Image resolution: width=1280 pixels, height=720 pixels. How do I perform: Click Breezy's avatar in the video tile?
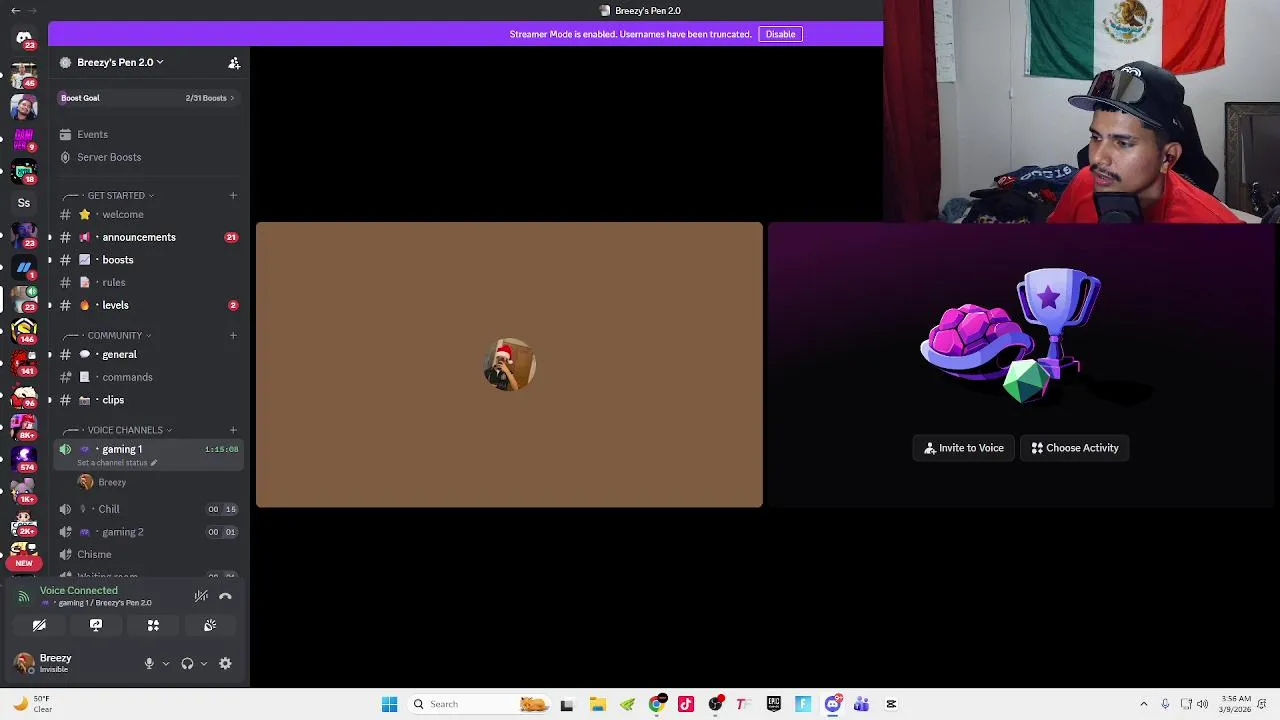pos(510,364)
